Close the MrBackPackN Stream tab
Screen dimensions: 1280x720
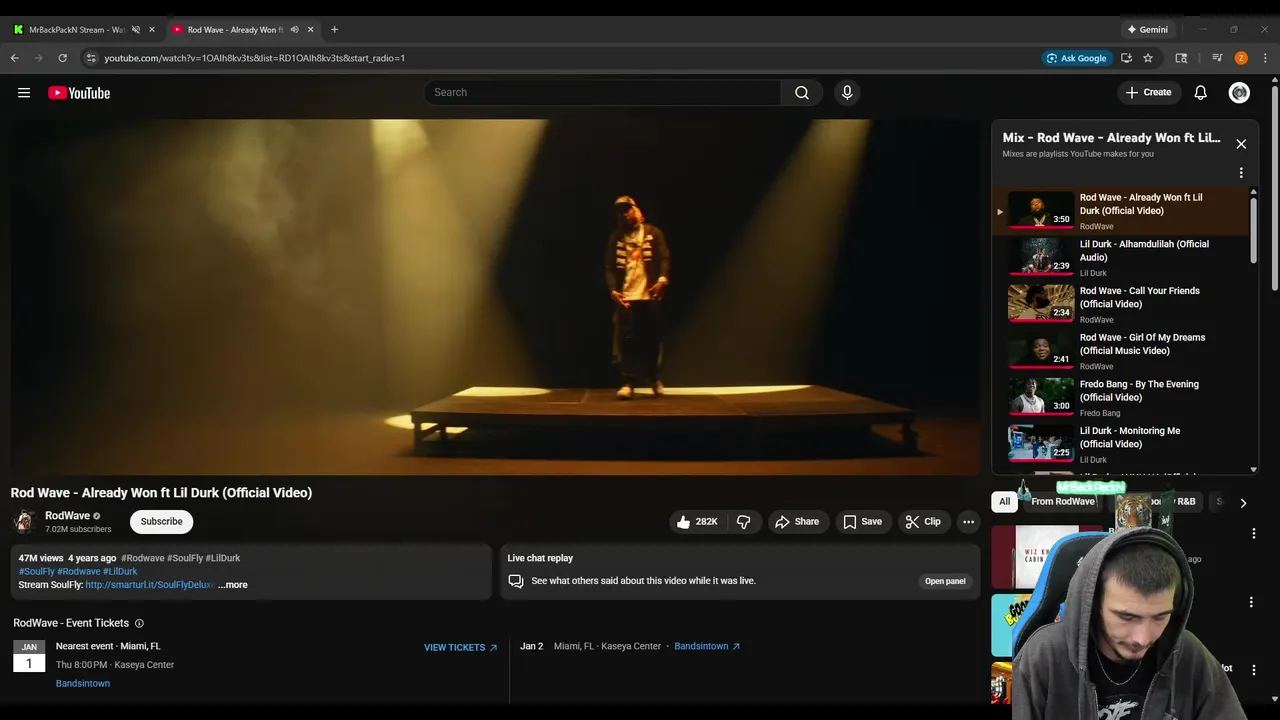[x=152, y=30]
